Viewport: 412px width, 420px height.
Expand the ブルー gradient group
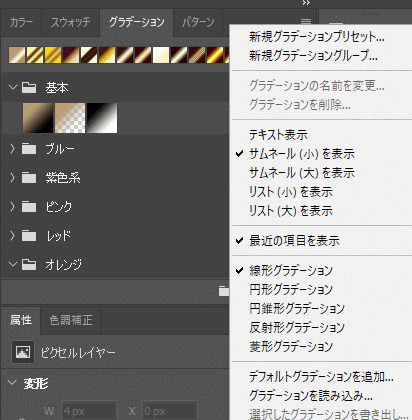click(x=13, y=149)
